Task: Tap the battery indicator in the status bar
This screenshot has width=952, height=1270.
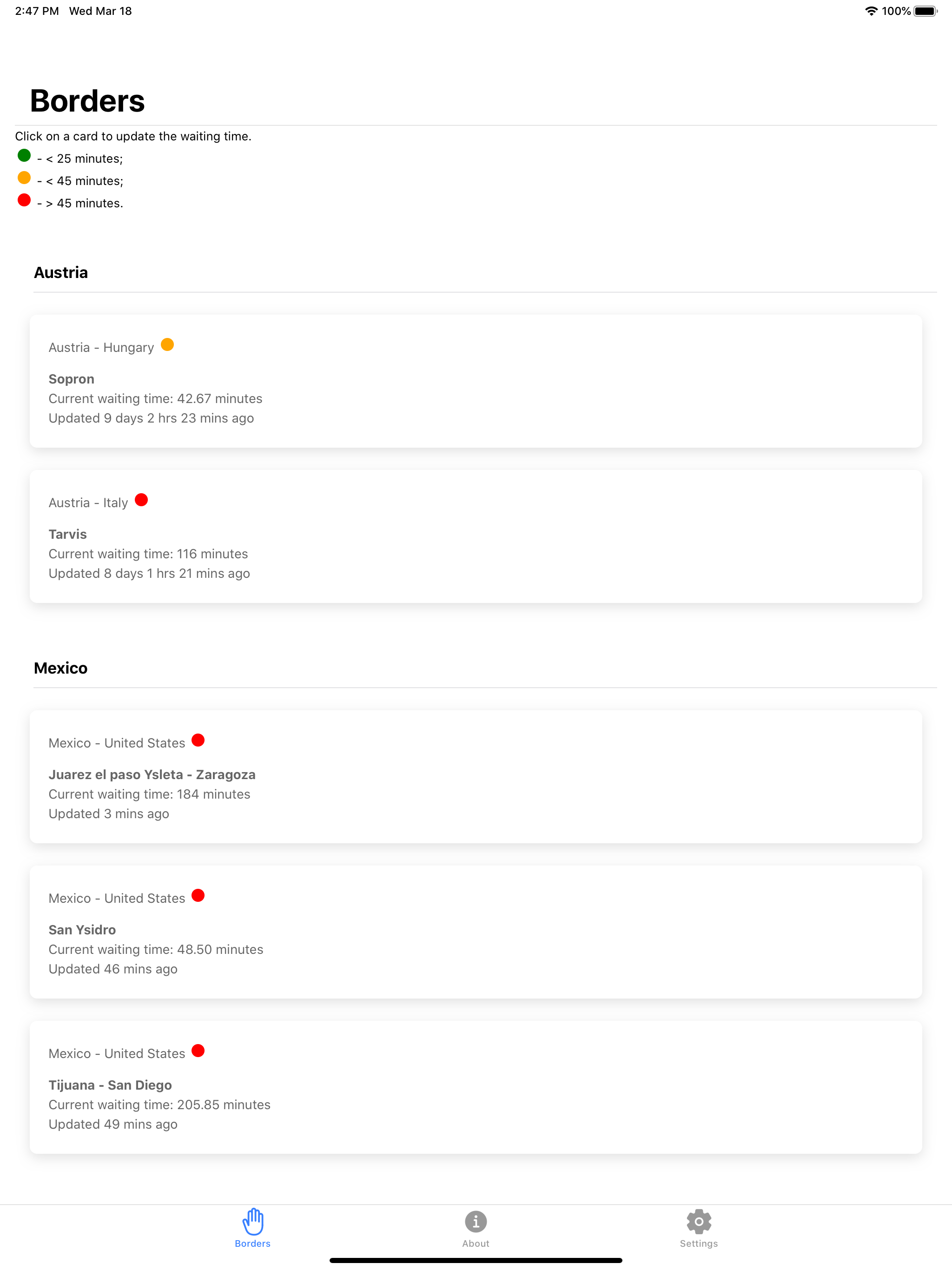Action: click(x=926, y=11)
